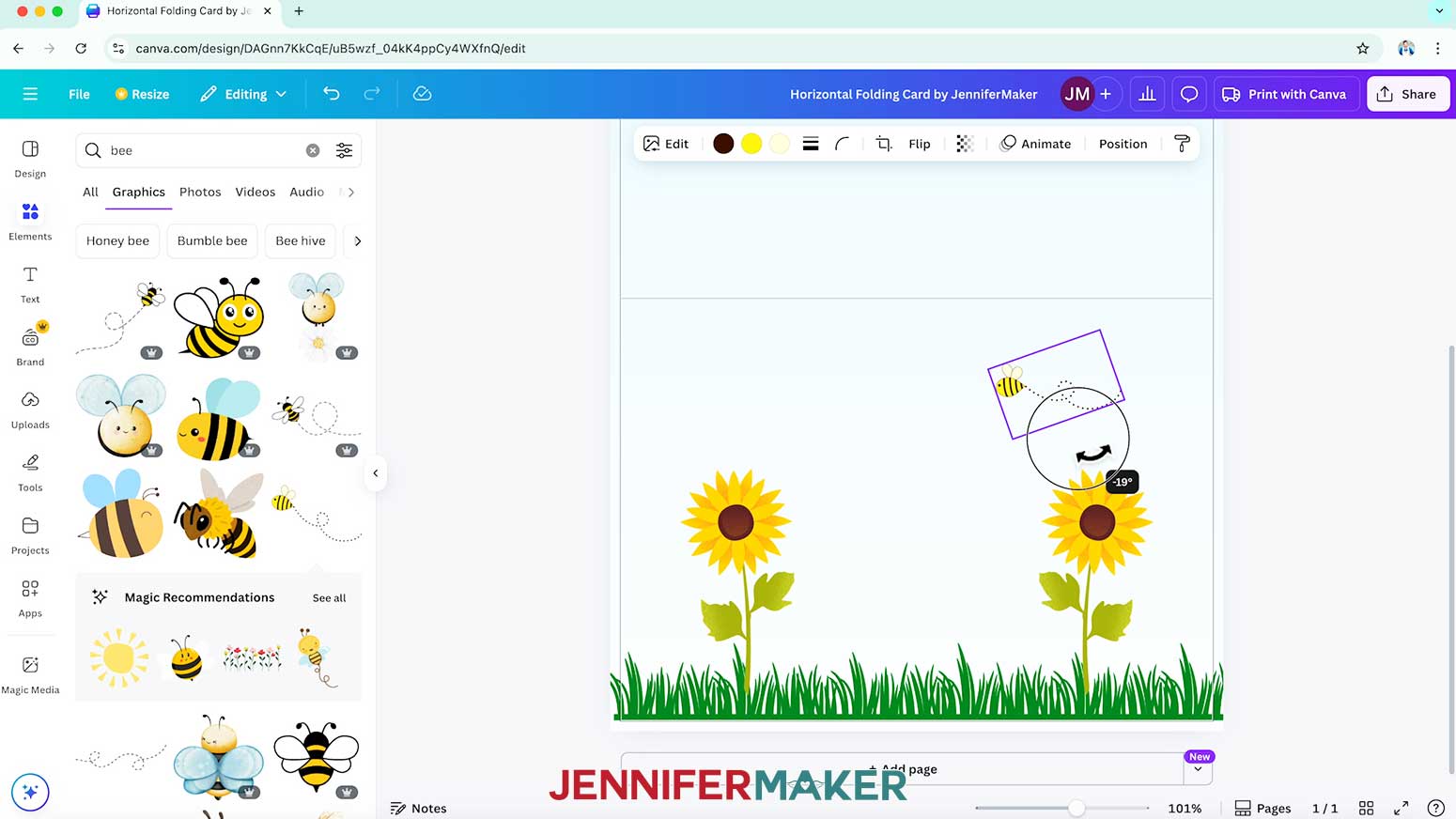Click the Resize button

[142, 94]
